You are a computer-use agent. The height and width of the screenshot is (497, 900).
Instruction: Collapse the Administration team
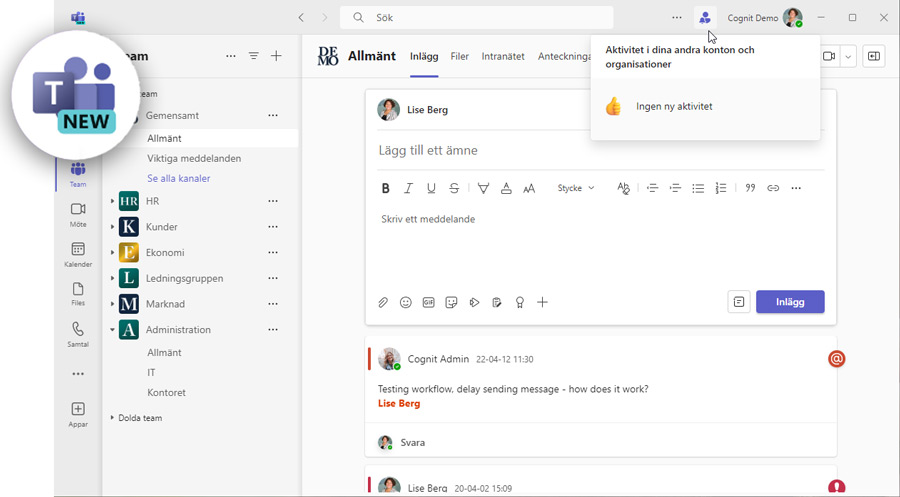[x=113, y=330]
